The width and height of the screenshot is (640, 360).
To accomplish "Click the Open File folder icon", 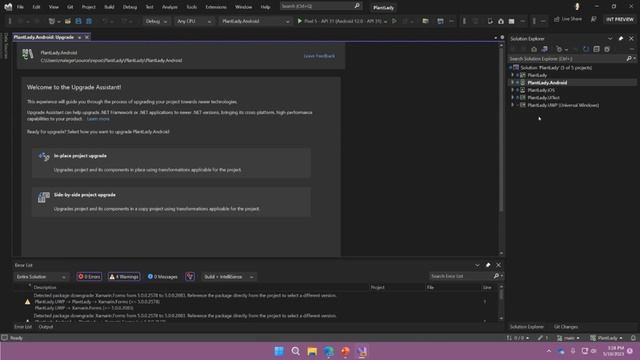I will pos(68,21).
